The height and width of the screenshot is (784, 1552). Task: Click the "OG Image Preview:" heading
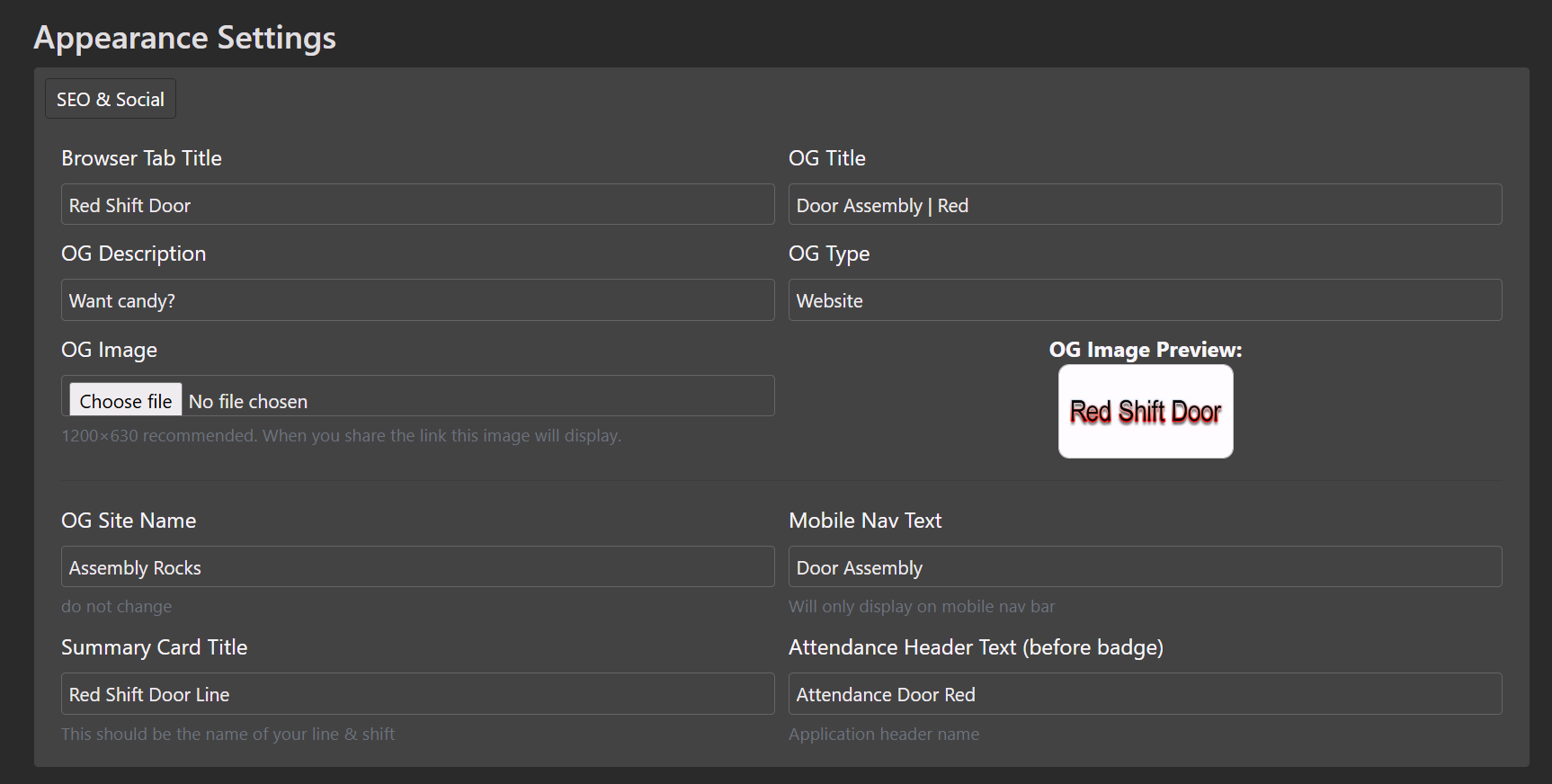pos(1145,350)
